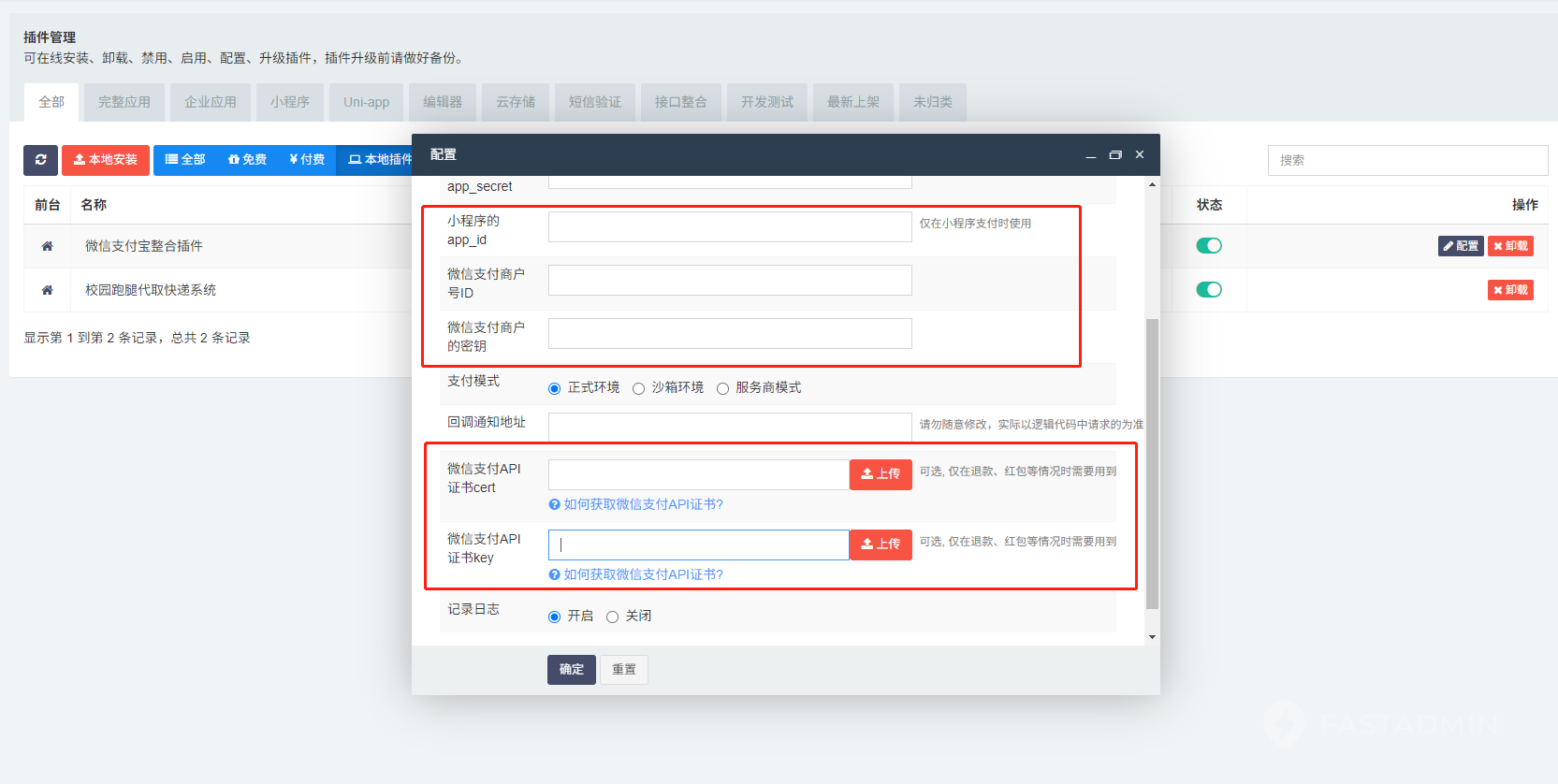1558x784 pixels.
Task: Click 配置 edit button for 微信支付宝整合插件
Action: 1460,246
